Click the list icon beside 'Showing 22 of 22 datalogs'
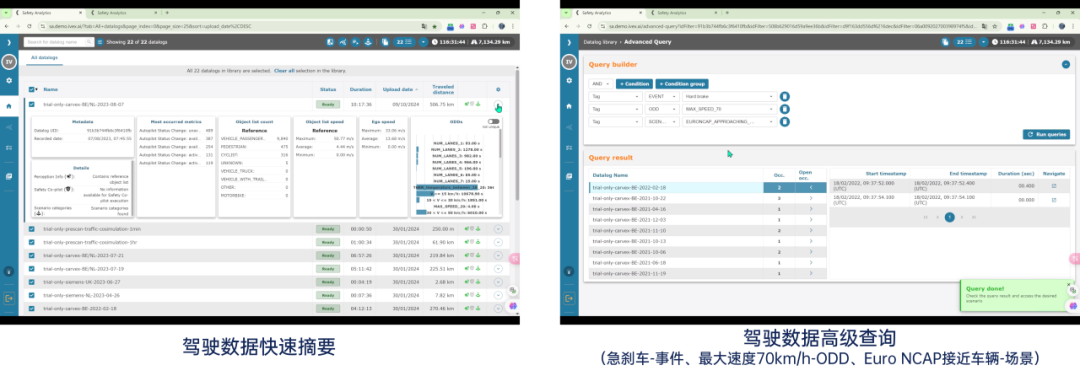 tap(100, 42)
